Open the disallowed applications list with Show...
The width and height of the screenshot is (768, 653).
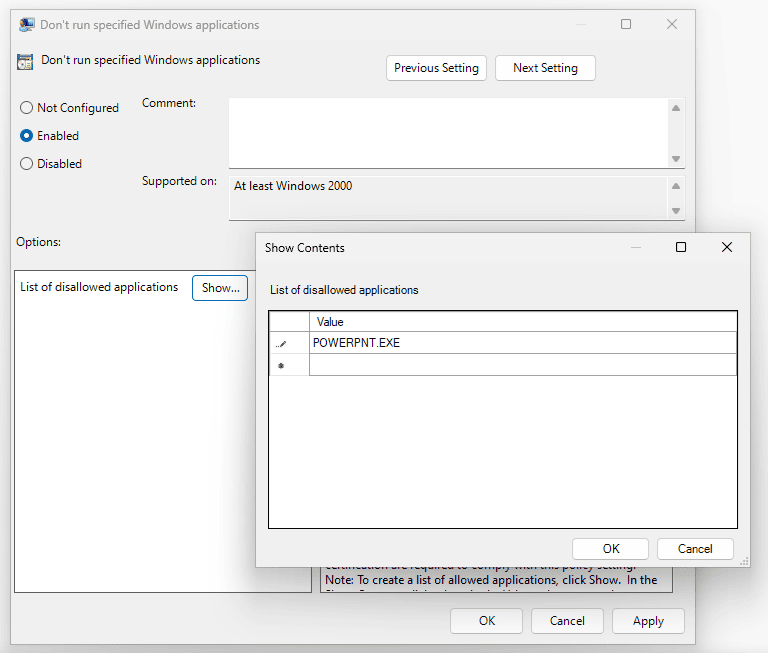point(220,288)
